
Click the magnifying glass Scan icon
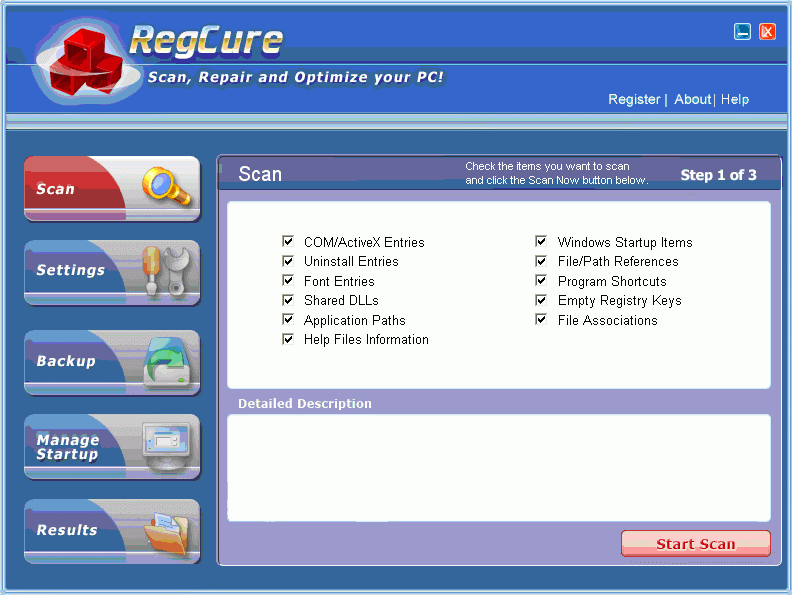click(x=165, y=187)
